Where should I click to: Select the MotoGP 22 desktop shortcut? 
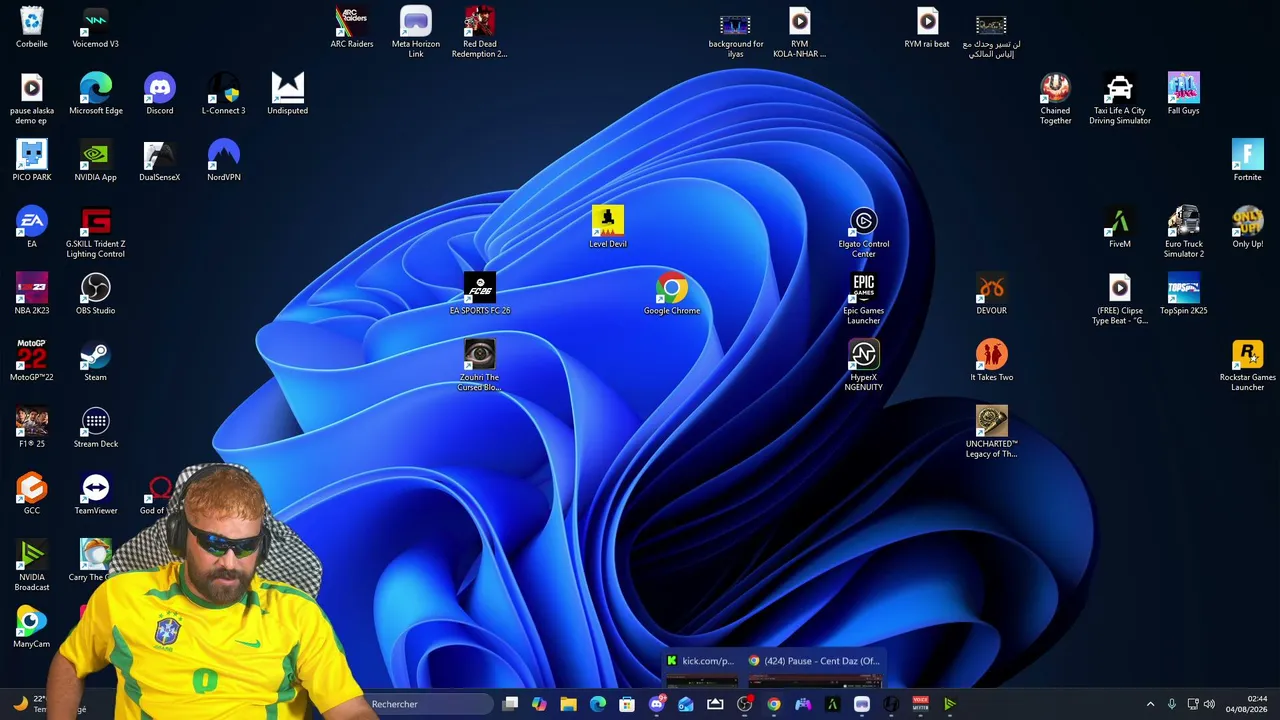(32, 361)
